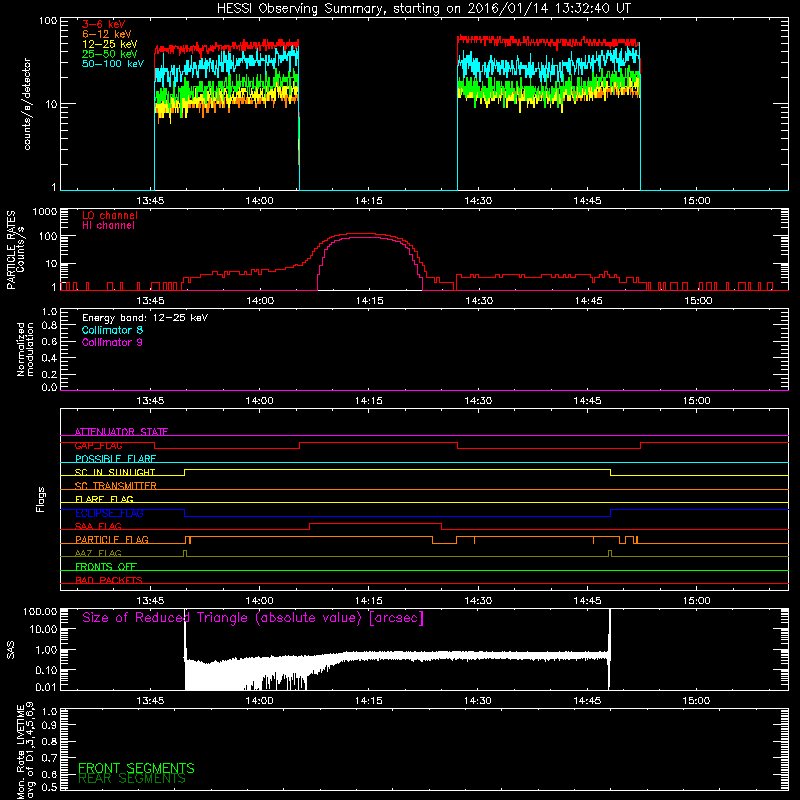Click the 'FRONT SEGMENTS' legend label

click(x=136, y=768)
